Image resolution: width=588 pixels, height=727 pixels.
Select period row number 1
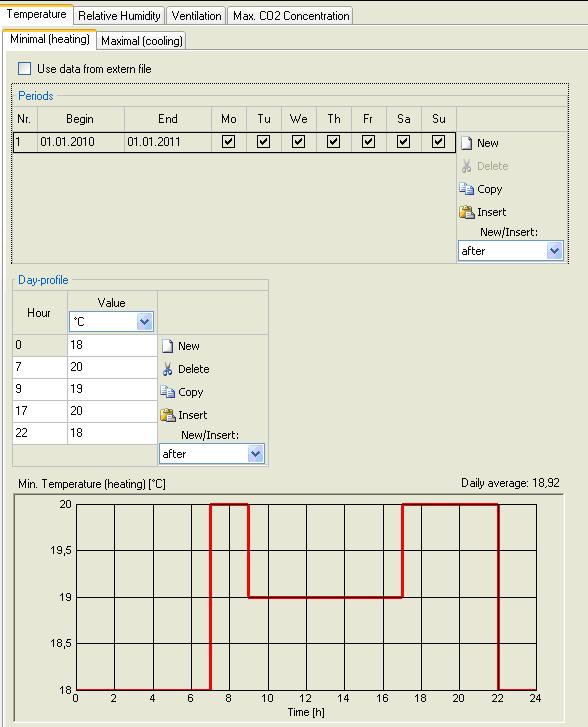[x=26, y=142]
